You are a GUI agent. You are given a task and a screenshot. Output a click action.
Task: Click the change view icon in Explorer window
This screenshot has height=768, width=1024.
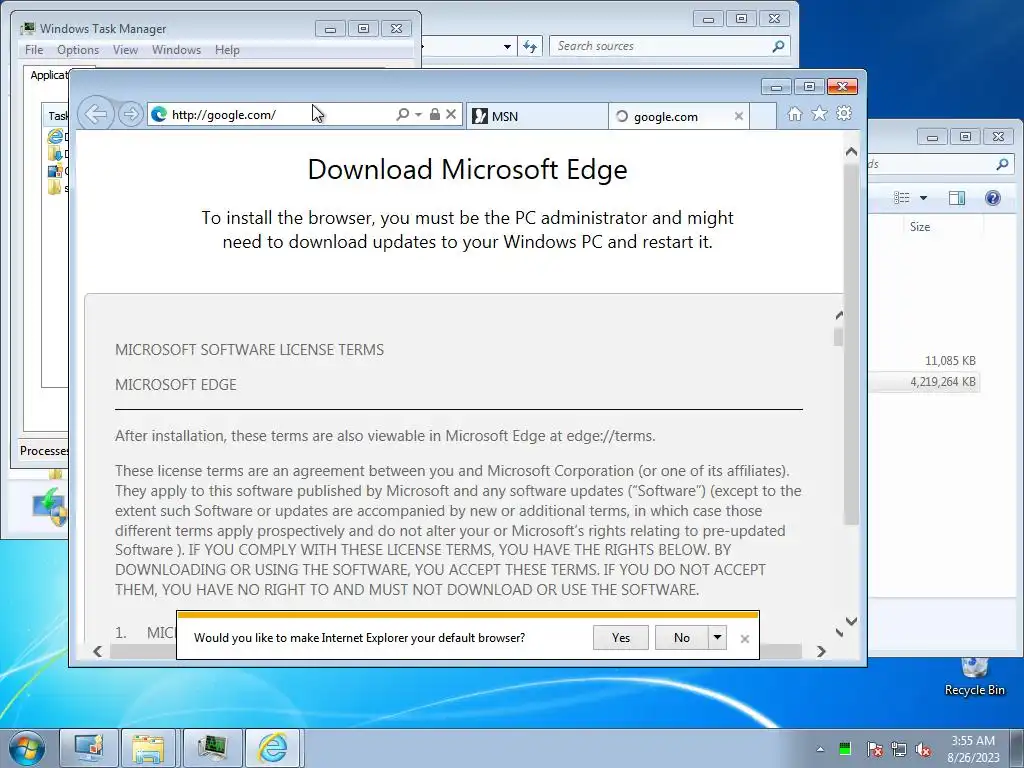point(901,197)
